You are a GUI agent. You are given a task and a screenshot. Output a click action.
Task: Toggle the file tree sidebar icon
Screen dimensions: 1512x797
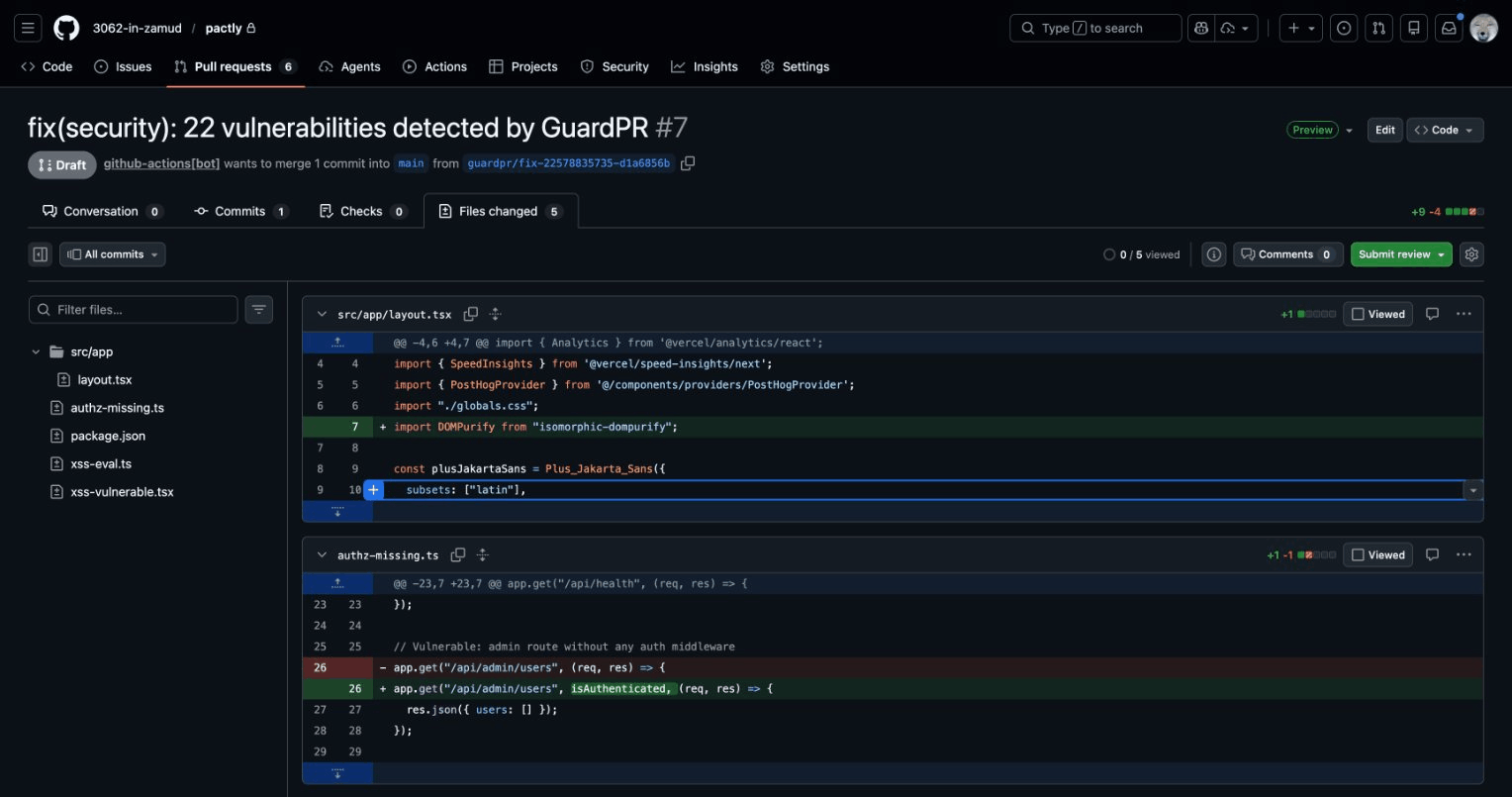point(41,254)
